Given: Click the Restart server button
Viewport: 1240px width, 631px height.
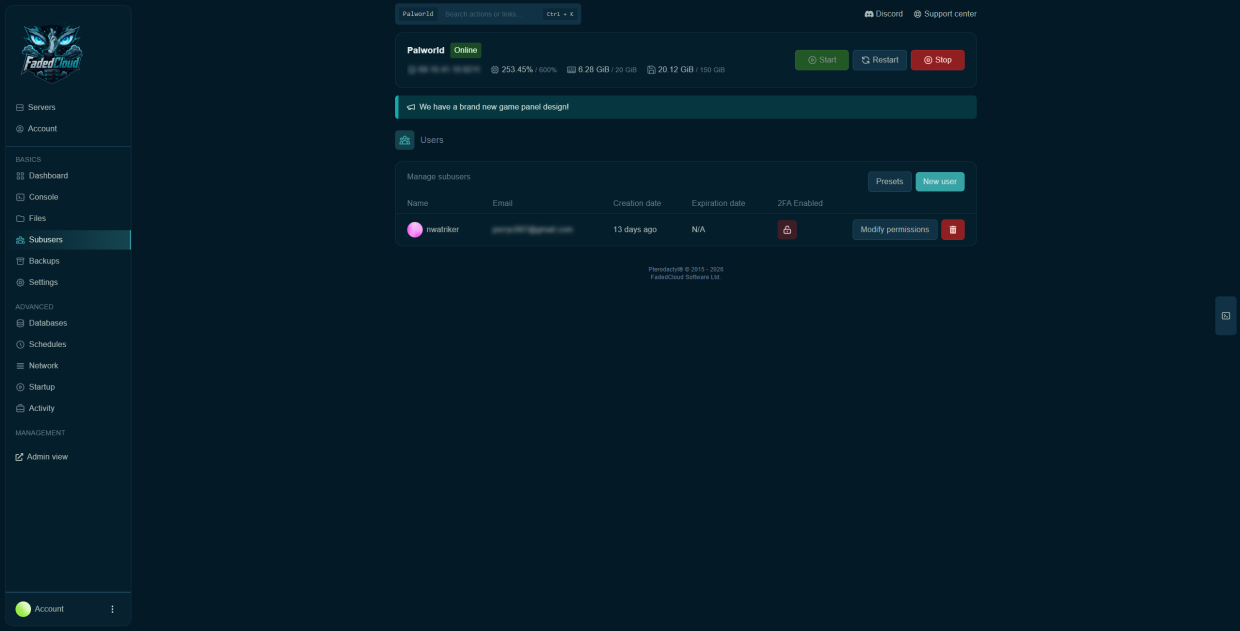Looking at the screenshot, I should point(880,60).
